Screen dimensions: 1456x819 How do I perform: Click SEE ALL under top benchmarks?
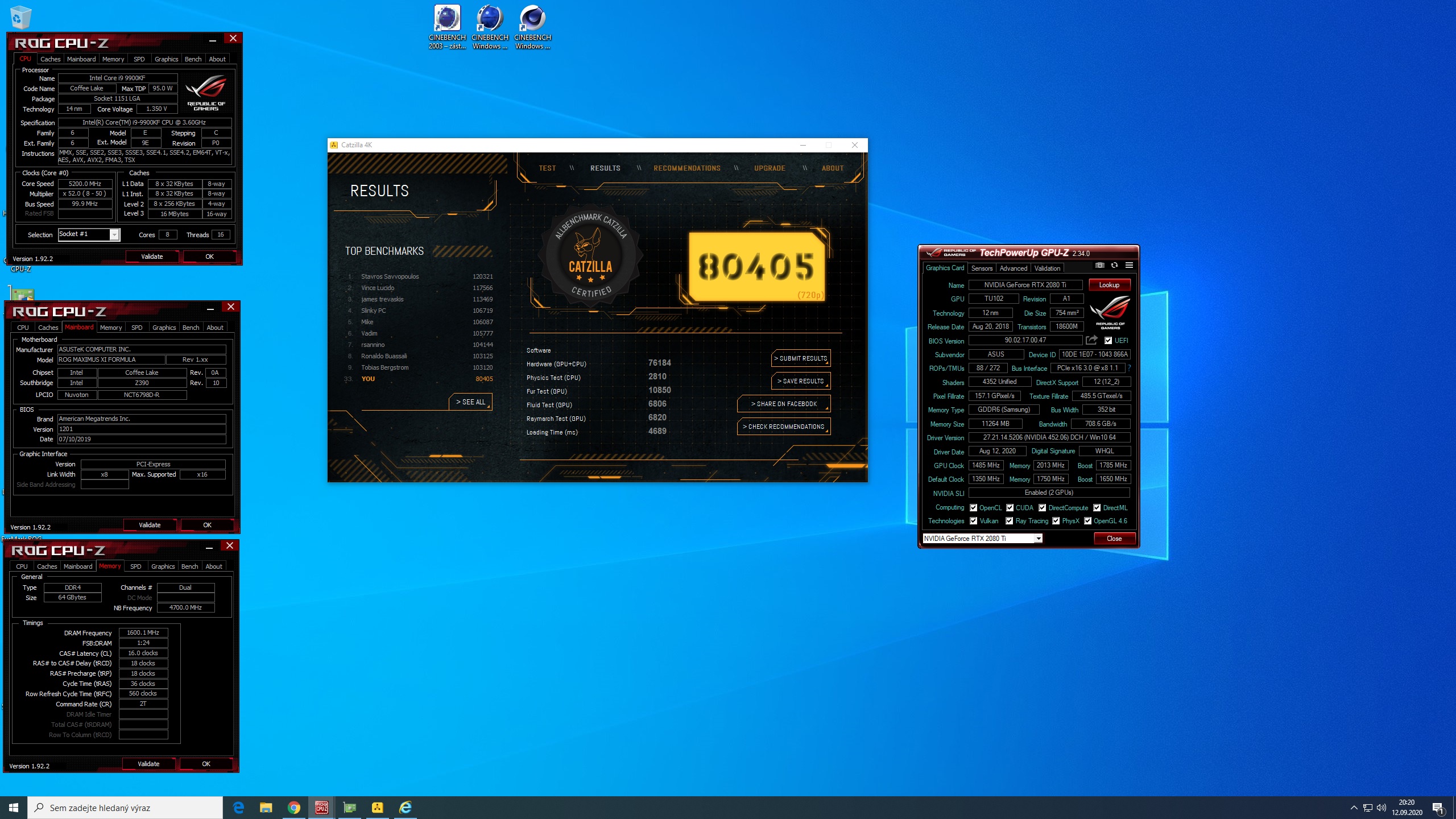tap(470, 402)
